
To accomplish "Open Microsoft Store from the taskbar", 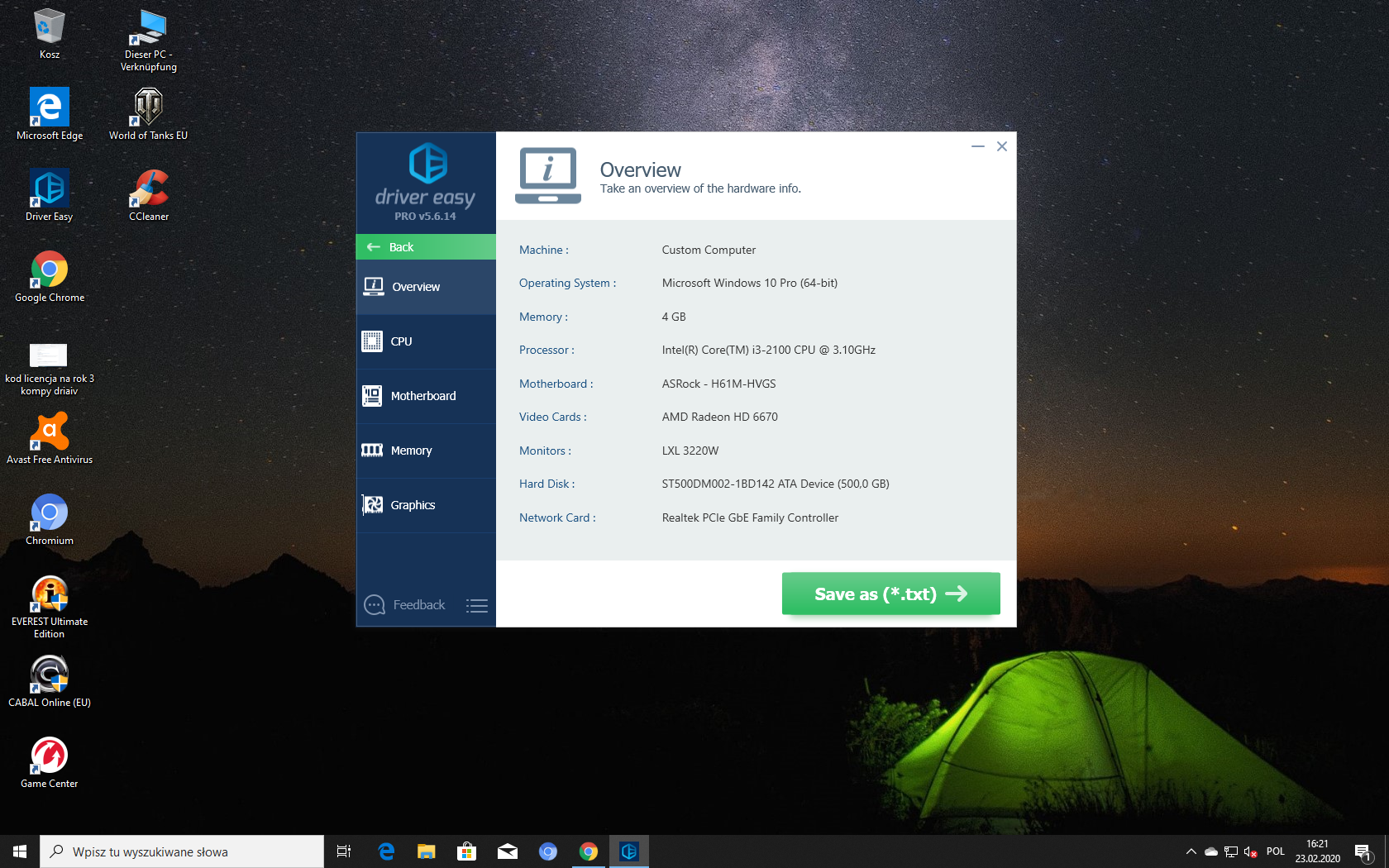I will tap(467, 851).
